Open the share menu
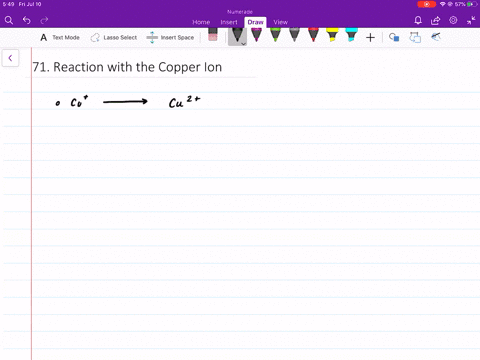The image size is (480, 360). point(435,21)
